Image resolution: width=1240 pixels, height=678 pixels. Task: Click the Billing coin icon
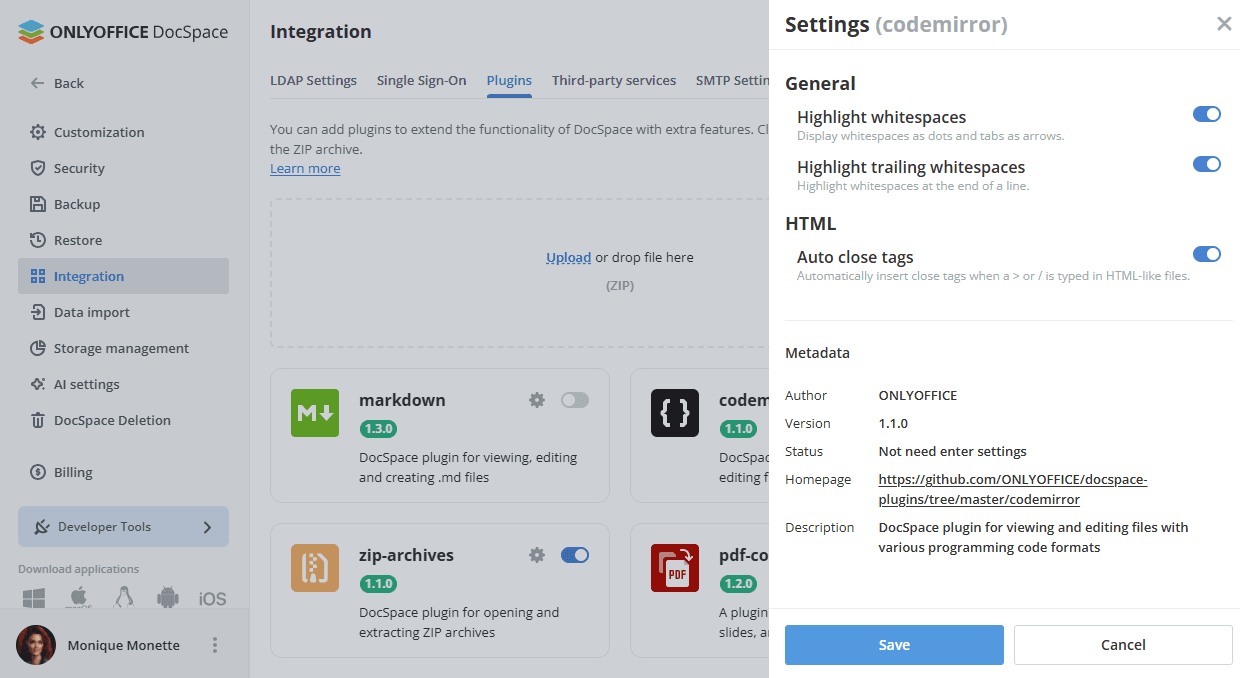point(38,472)
